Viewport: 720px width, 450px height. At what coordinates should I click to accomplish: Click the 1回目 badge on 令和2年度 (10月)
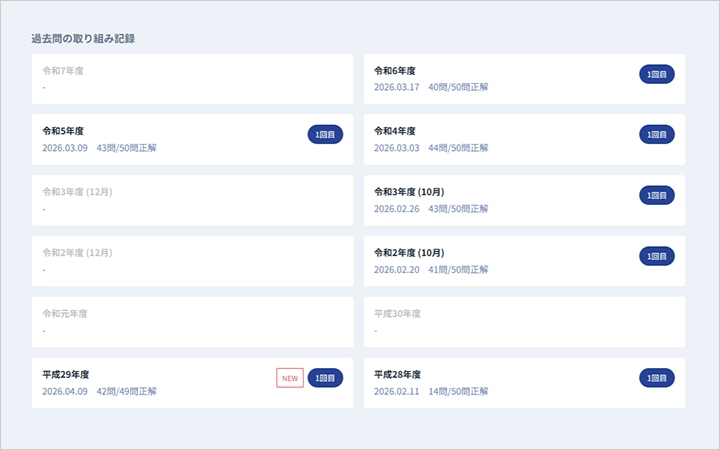point(656,256)
